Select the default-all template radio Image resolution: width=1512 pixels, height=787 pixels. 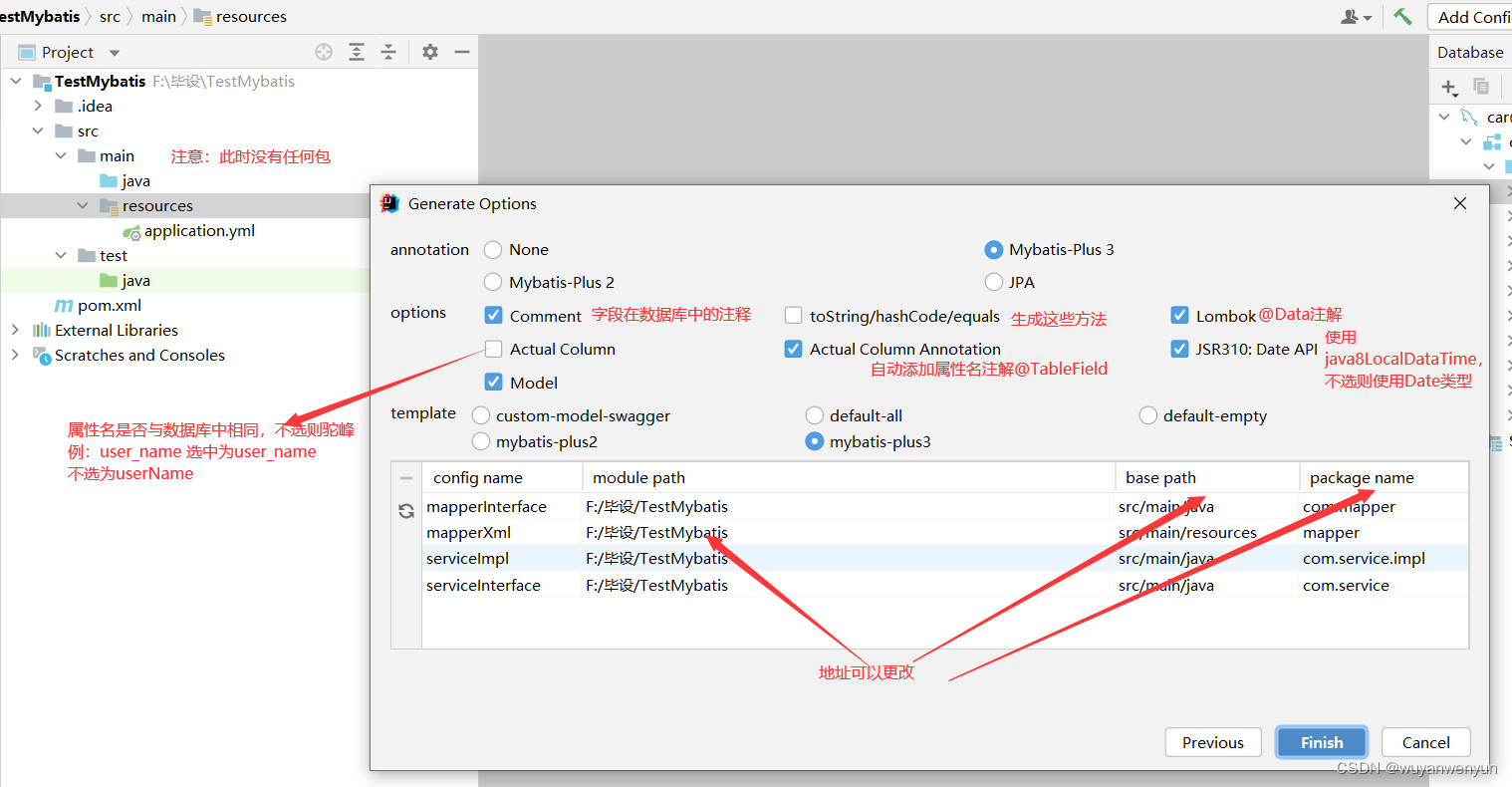pos(815,415)
